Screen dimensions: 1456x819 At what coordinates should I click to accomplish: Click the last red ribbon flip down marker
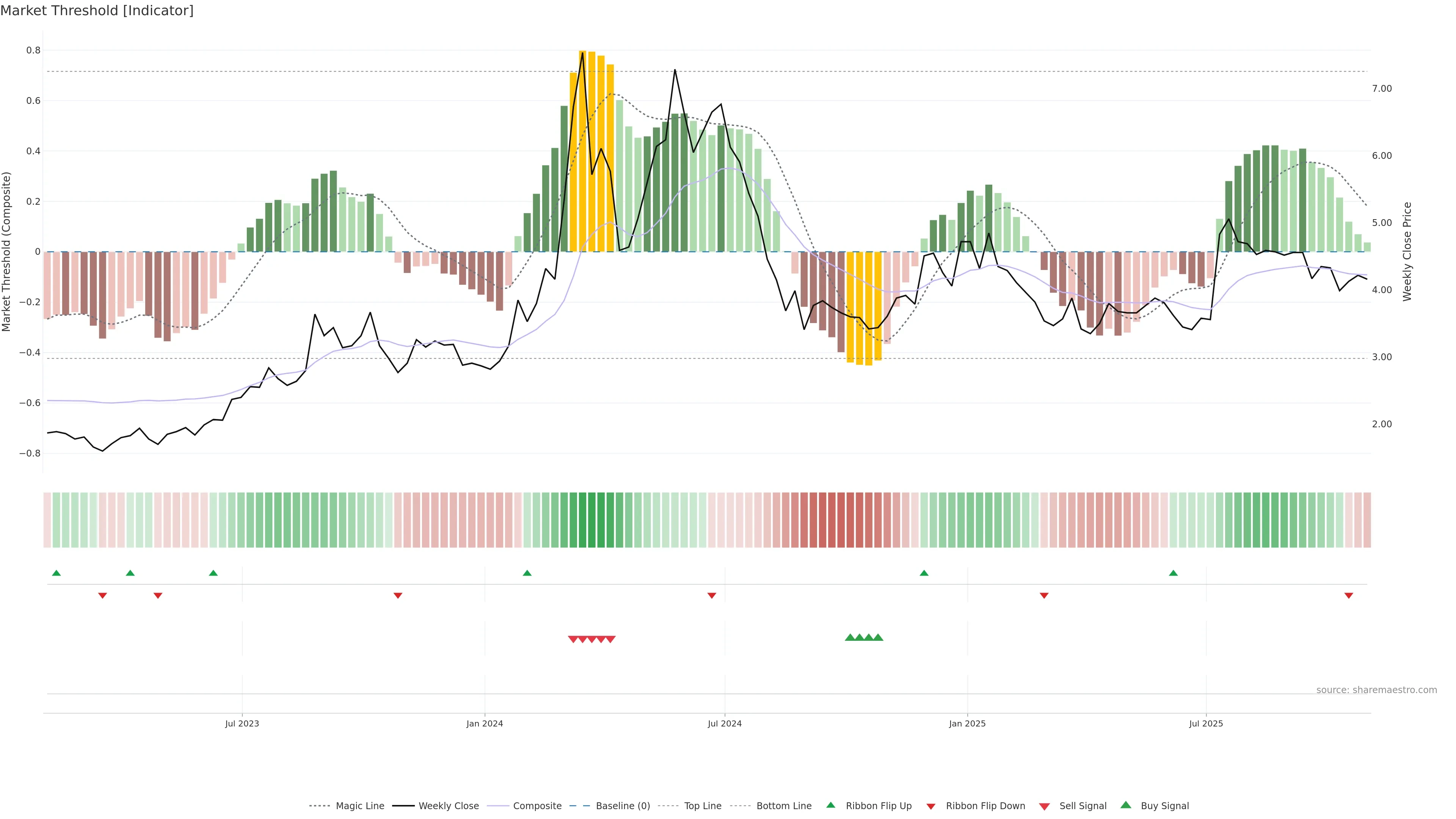1349,596
